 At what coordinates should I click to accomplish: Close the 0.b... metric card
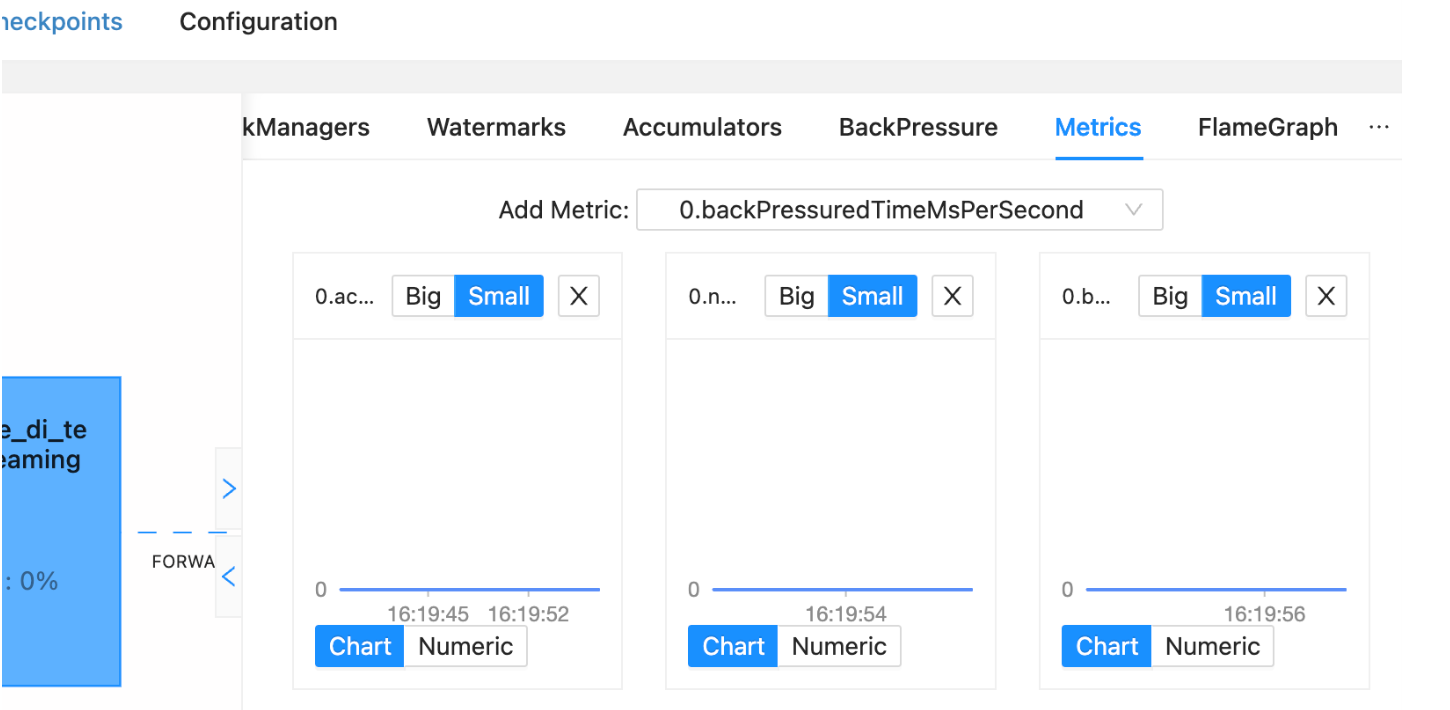click(1326, 297)
